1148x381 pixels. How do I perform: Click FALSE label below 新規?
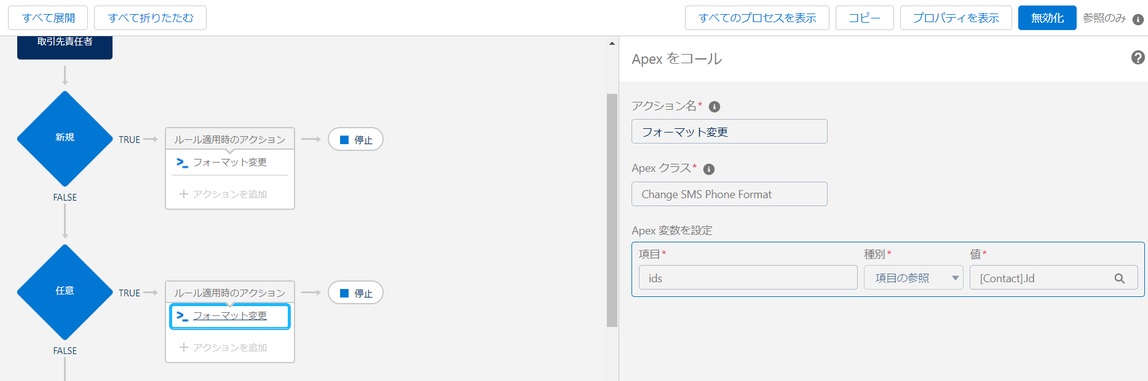pyautogui.click(x=65, y=198)
